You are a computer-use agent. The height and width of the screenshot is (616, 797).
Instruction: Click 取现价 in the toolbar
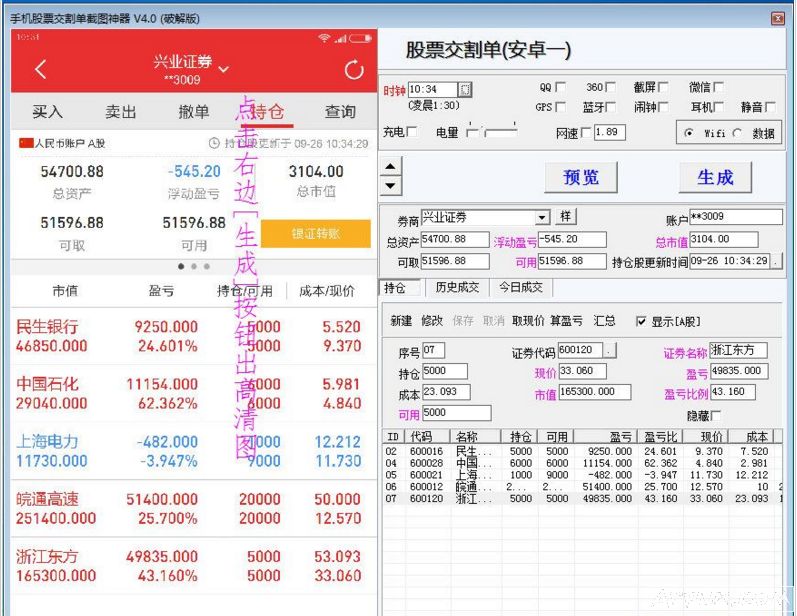click(x=528, y=321)
